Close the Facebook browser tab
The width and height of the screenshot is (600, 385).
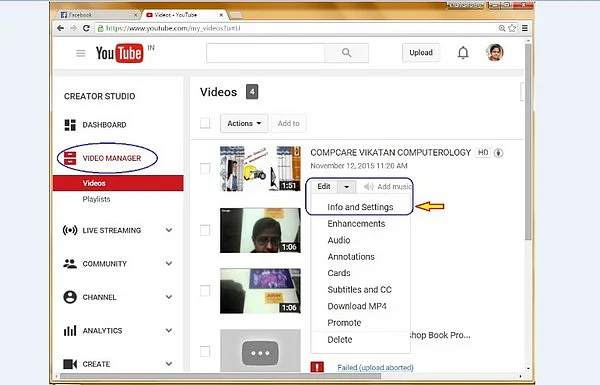coord(135,15)
